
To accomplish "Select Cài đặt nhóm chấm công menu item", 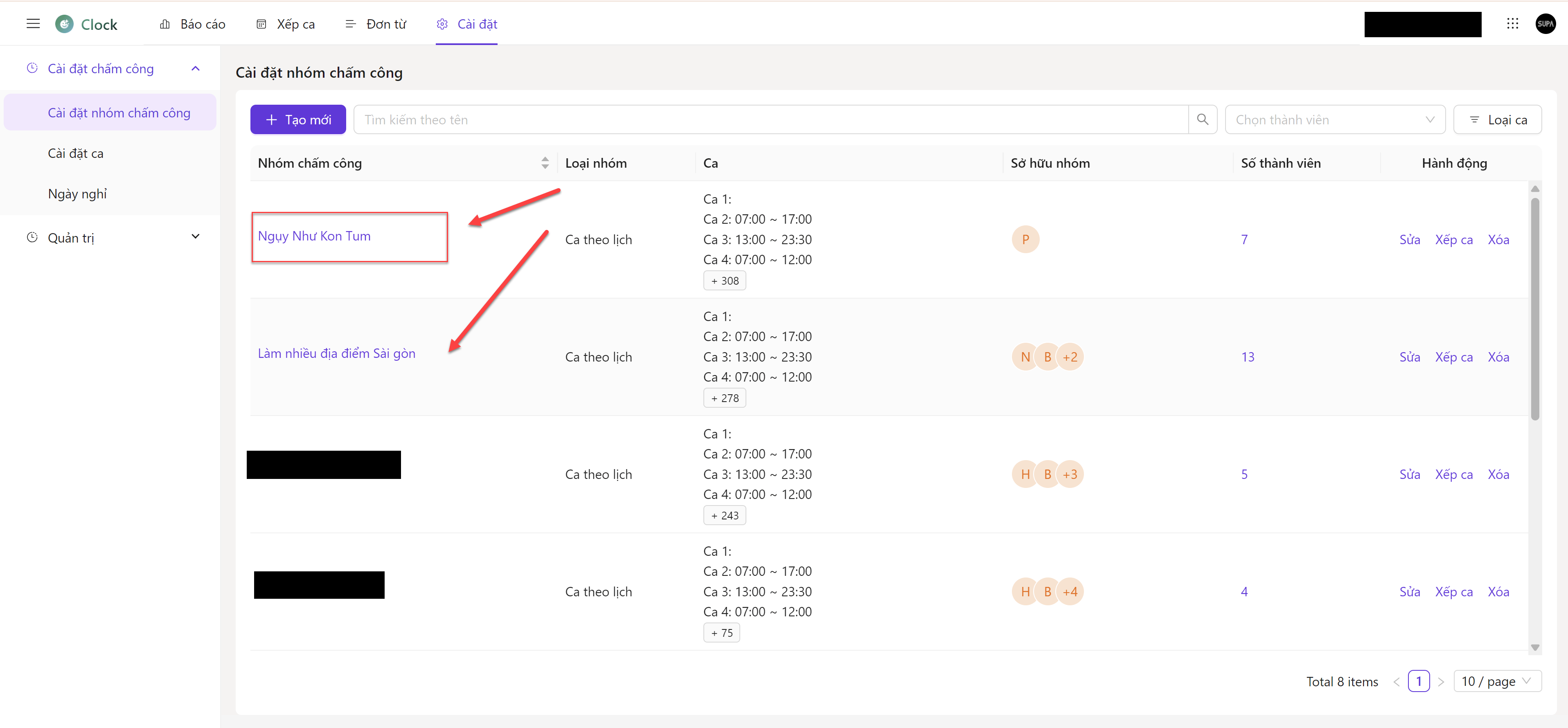I will pyautogui.click(x=110, y=112).
